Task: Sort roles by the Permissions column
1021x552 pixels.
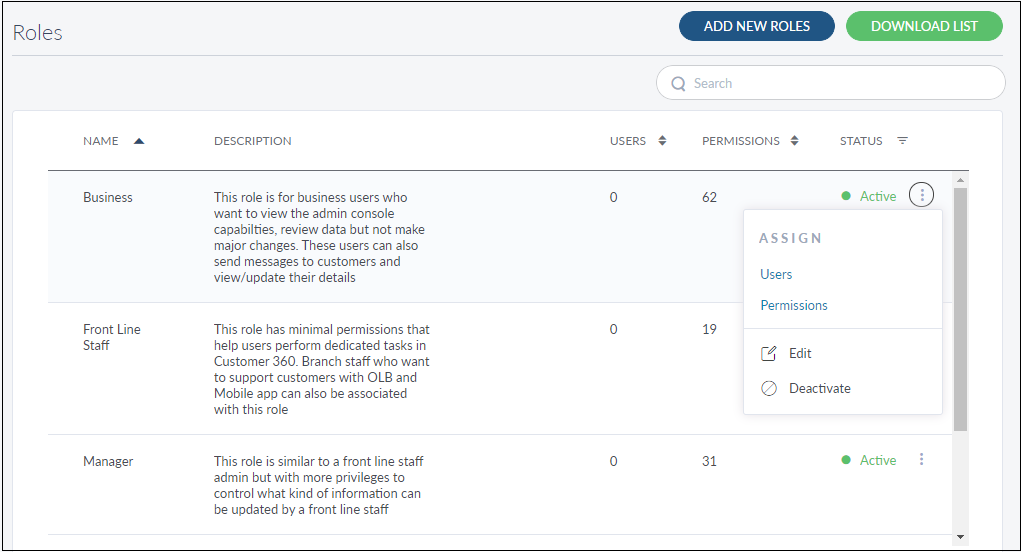Action: coord(795,141)
